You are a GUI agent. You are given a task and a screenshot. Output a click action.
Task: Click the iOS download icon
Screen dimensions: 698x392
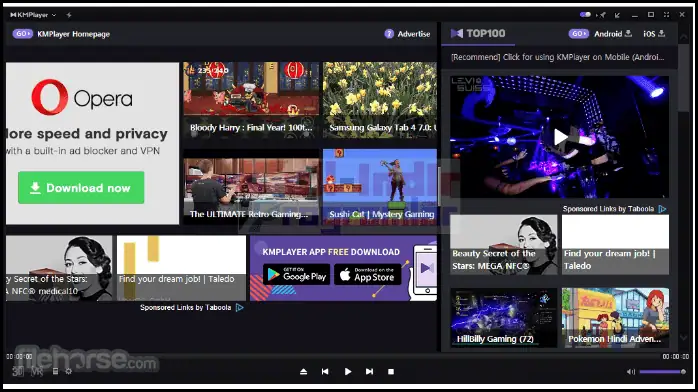[661, 33]
